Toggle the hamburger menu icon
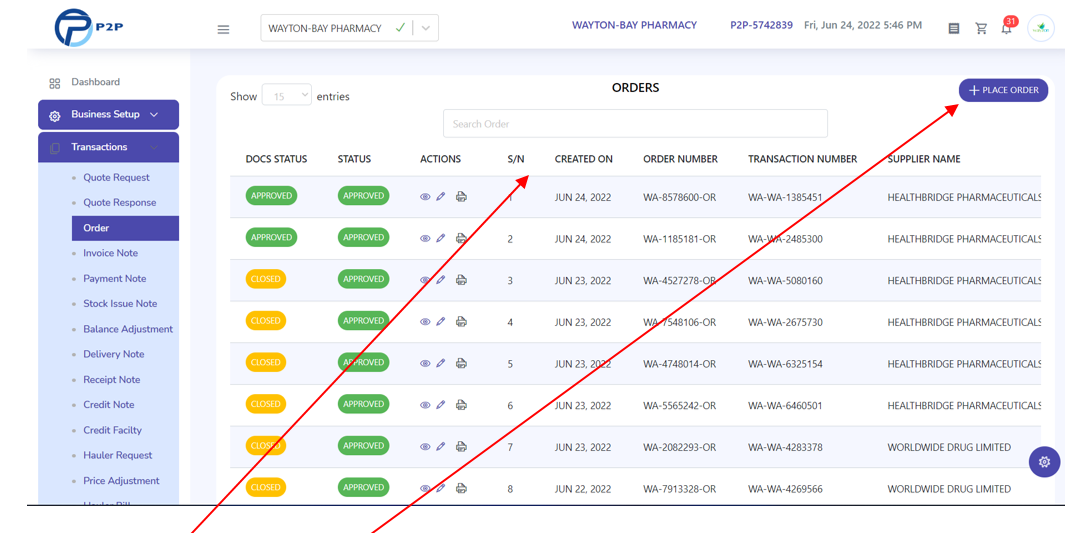Image resolution: width=1065 pixels, height=533 pixels. (x=223, y=29)
